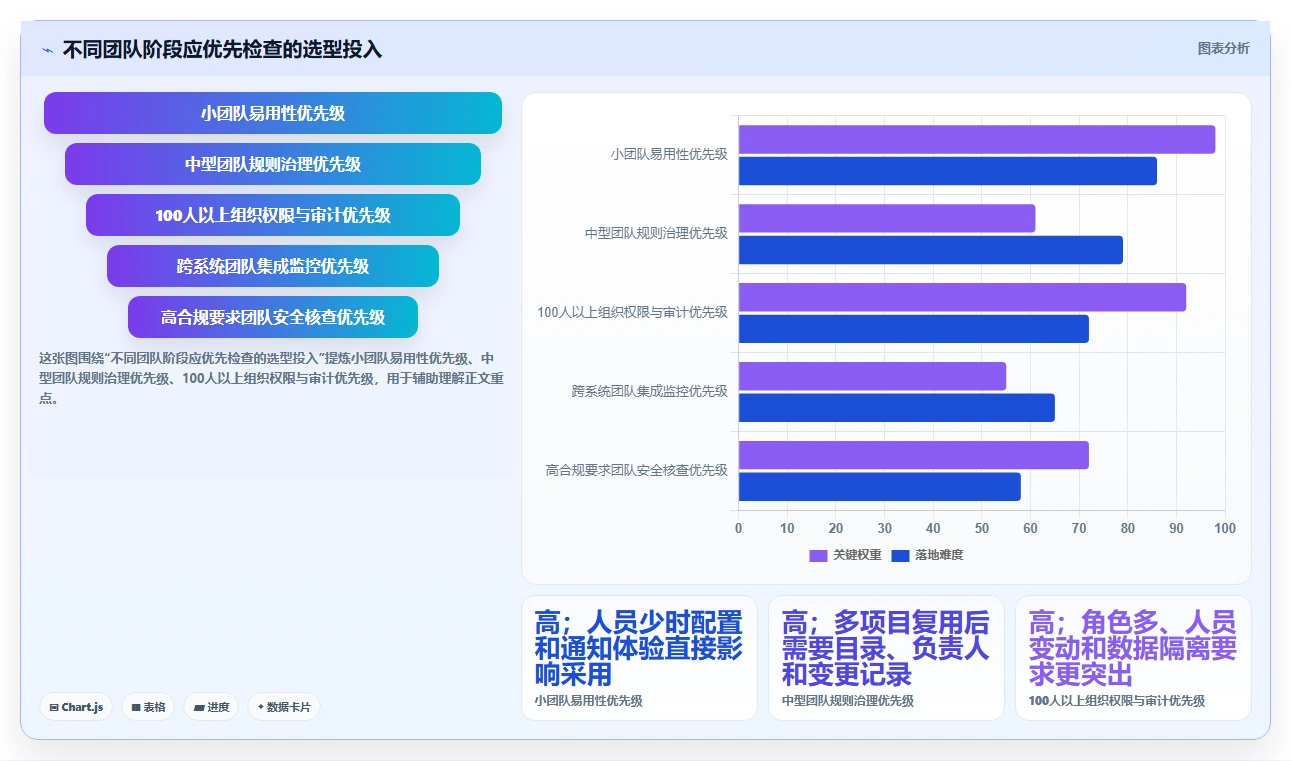Select the 小团队易用性优先级 funnel stage

pyautogui.click(x=273, y=113)
